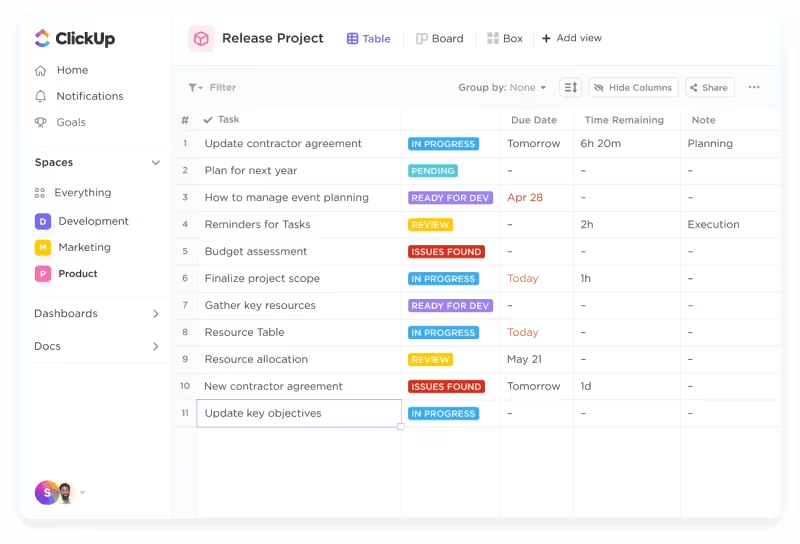Click the Hide Columns button

pyautogui.click(x=633, y=88)
